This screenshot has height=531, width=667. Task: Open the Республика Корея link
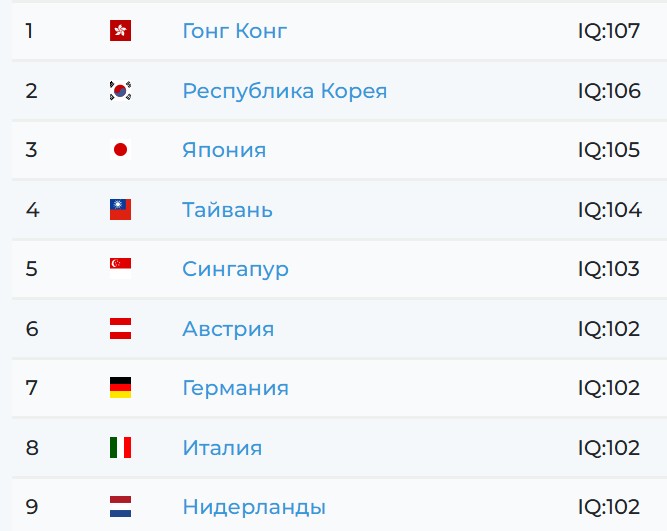pos(285,91)
